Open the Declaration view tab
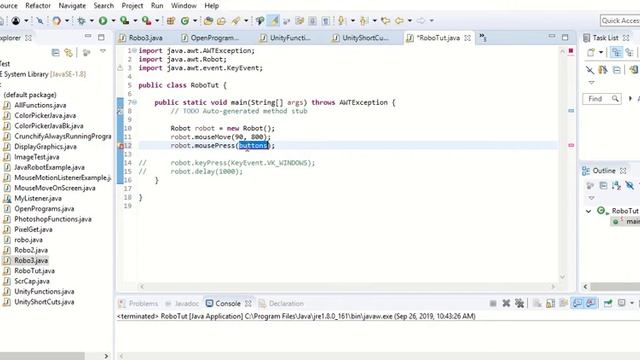Screen dimensions: 640x360 (282, 304)
